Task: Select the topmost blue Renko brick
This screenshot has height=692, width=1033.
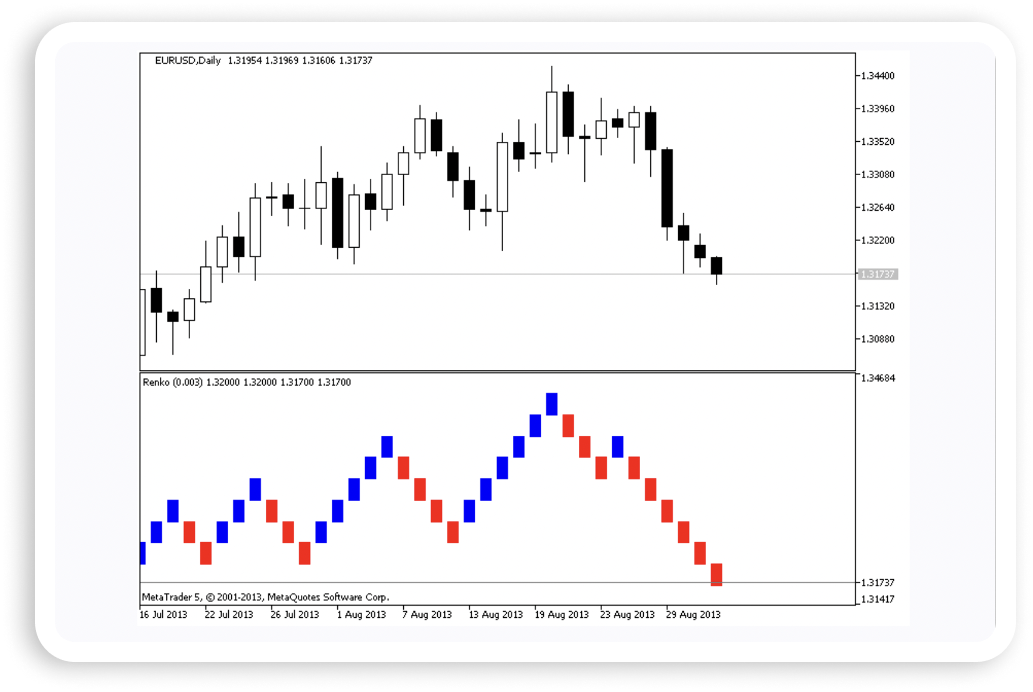Action: point(551,404)
